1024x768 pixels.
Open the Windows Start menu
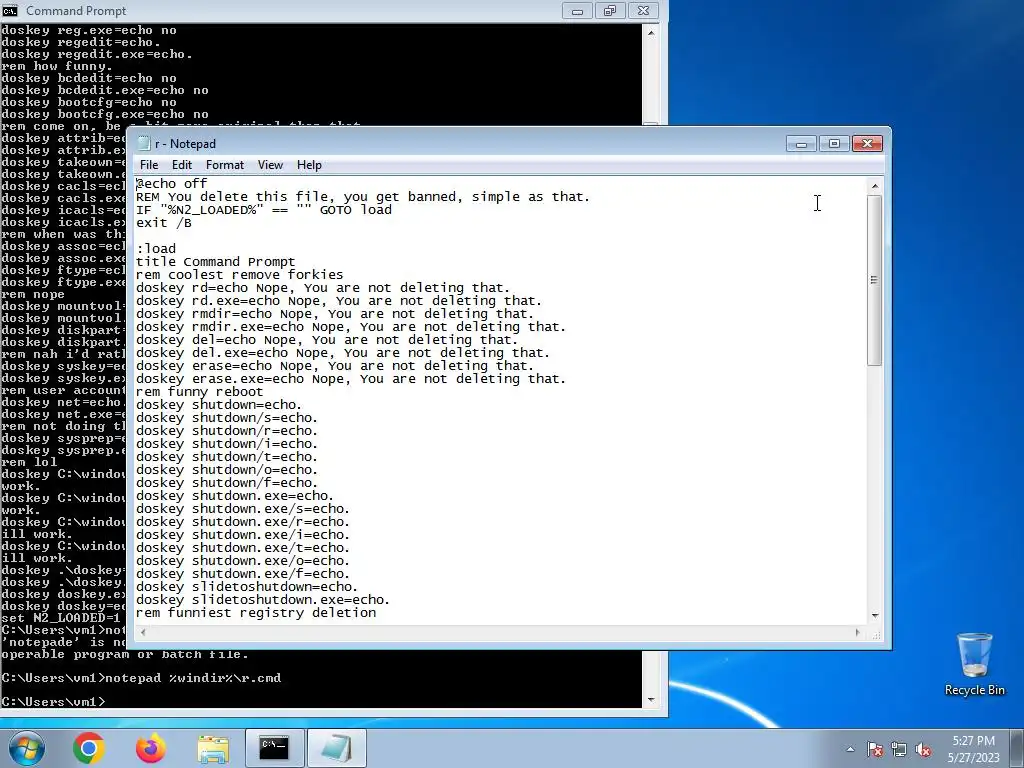[25, 748]
